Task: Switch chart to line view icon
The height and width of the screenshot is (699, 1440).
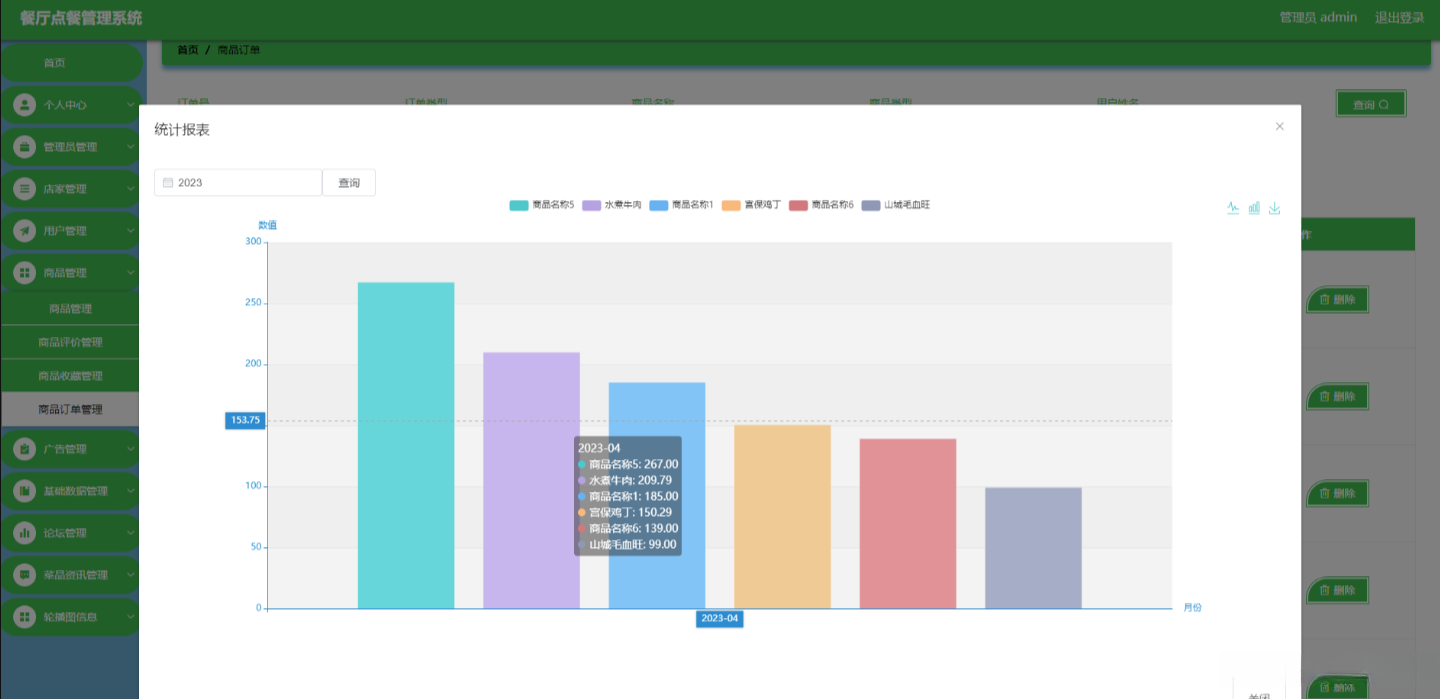Action: click(1233, 208)
